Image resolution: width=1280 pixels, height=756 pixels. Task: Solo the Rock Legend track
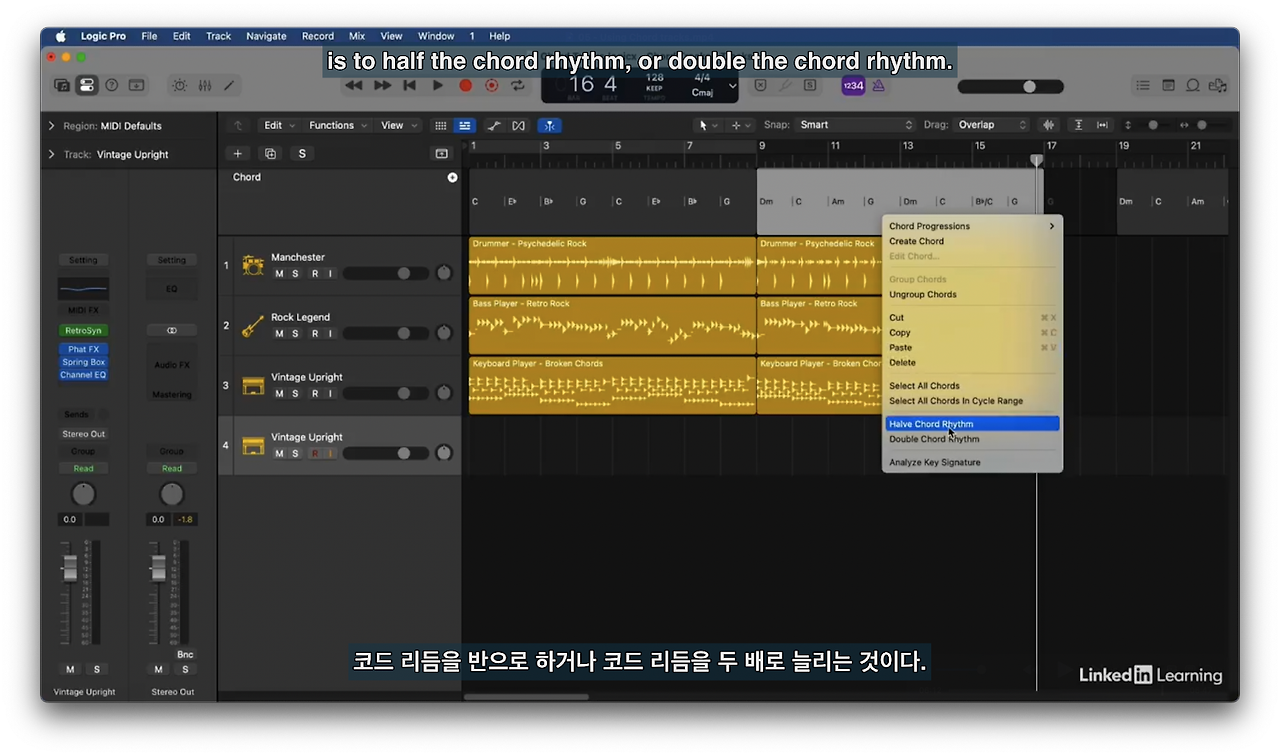click(x=295, y=333)
